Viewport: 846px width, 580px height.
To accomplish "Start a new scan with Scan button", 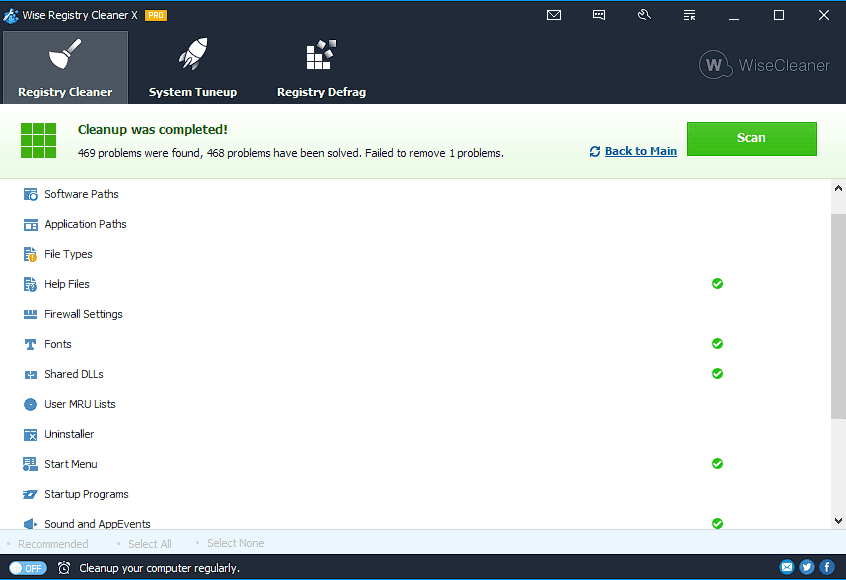I will click(752, 139).
